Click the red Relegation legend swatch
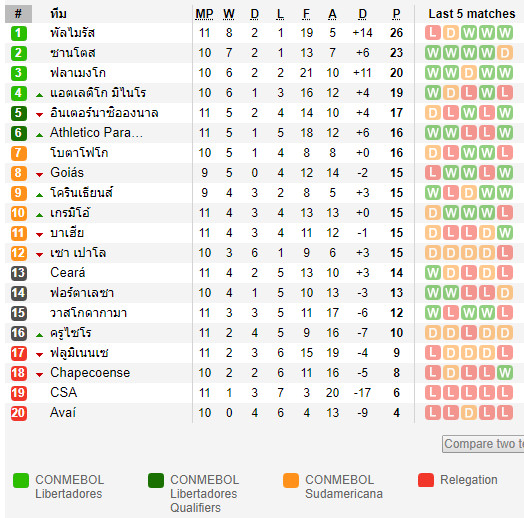 (x=426, y=480)
